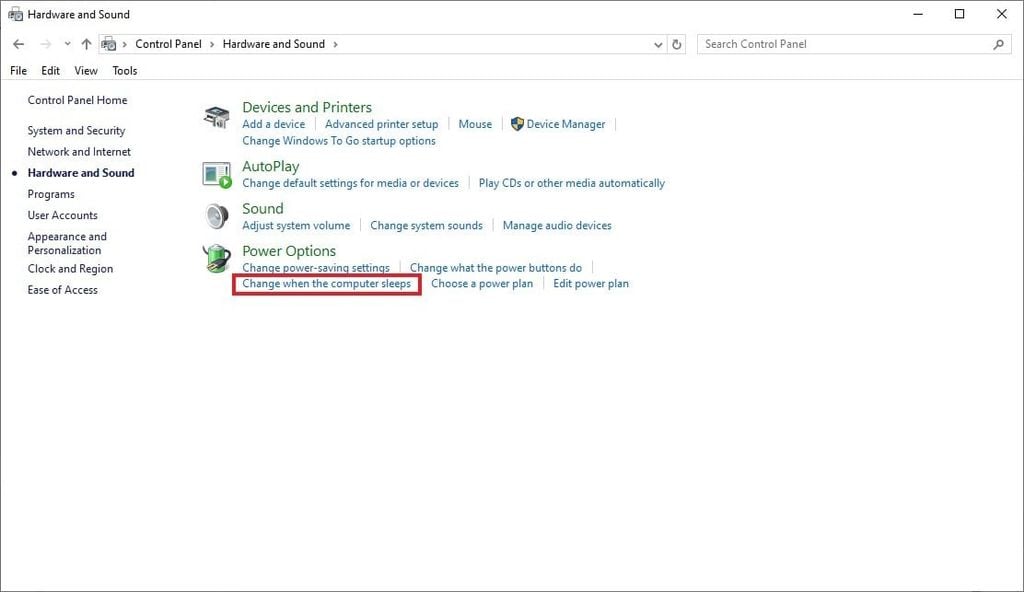Click the search magnifier icon
The height and width of the screenshot is (592, 1024).
pyautogui.click(x=998, y=44)
